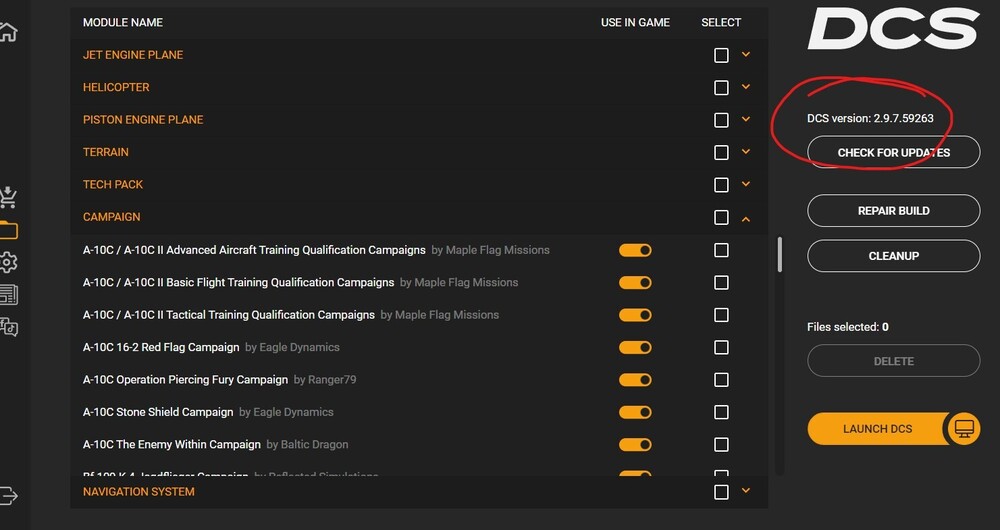
Task: Select Operation Piercing Fury Campaign checkbox
Action: tap(721, 379)
